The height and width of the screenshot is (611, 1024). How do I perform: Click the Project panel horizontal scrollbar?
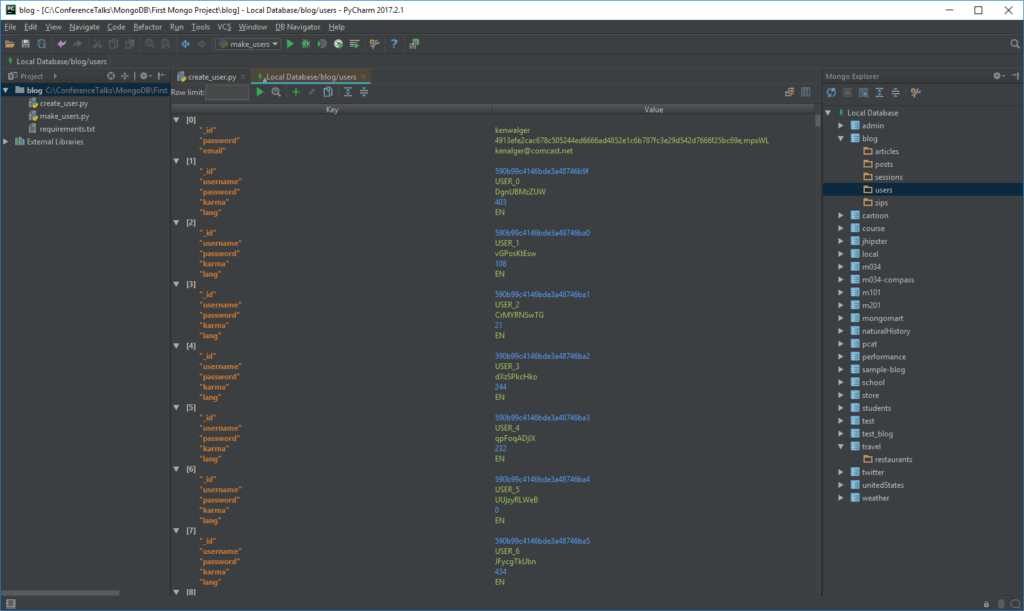coord(60,593)
